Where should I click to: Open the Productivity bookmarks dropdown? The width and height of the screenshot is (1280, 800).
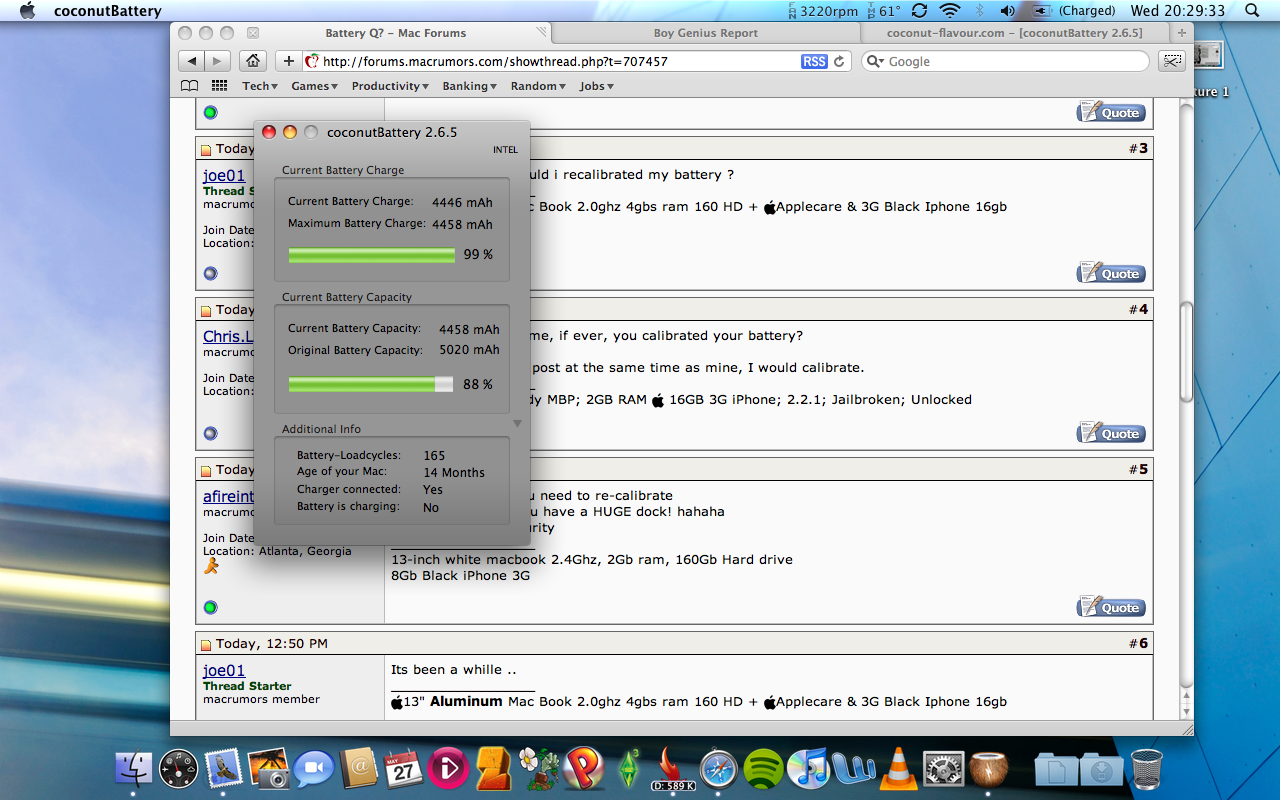pos(390,86)
